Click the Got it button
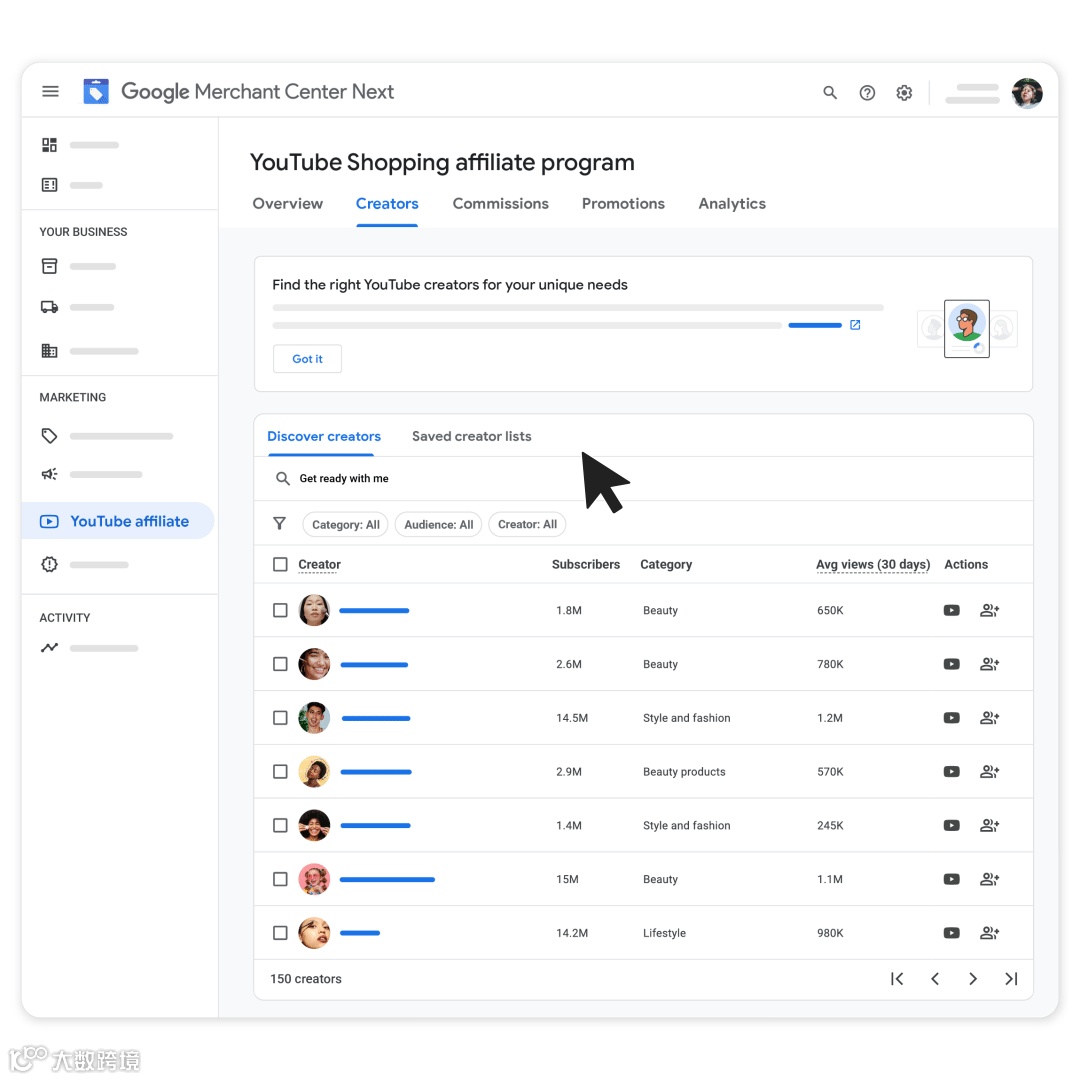 coord(307,359)
